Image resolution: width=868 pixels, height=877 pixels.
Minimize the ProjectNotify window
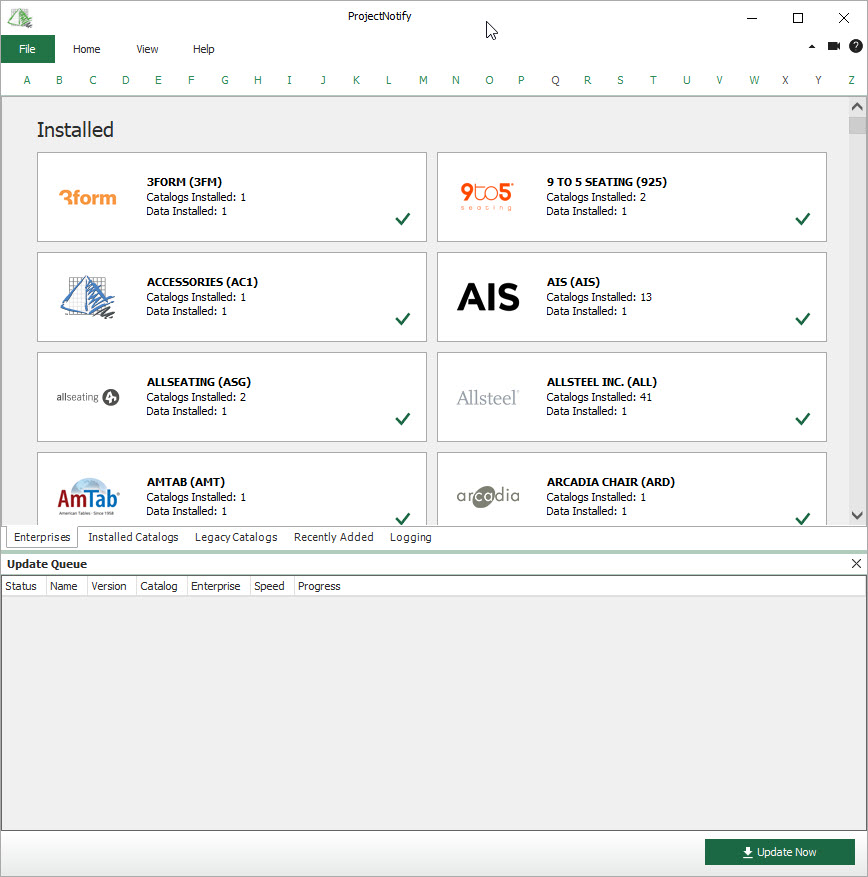click(752, 18)
